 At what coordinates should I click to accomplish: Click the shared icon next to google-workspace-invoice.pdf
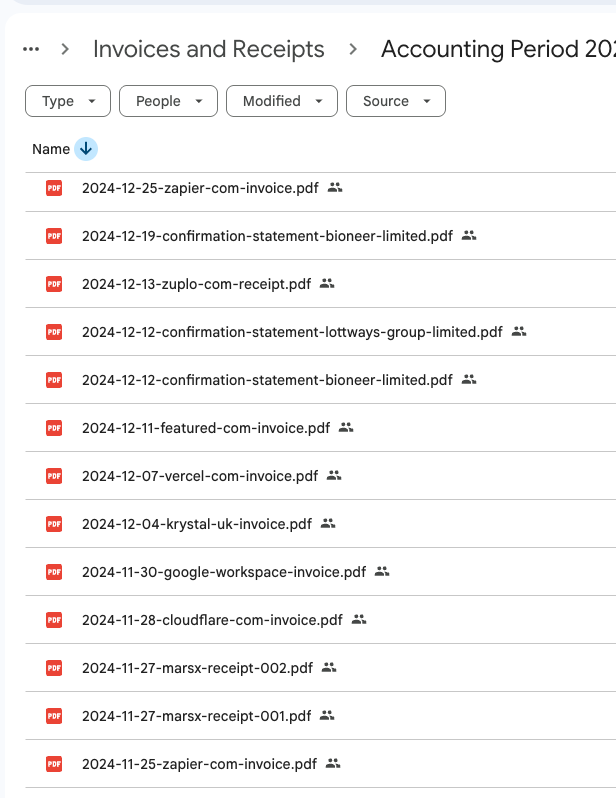[x=382, y=572]
